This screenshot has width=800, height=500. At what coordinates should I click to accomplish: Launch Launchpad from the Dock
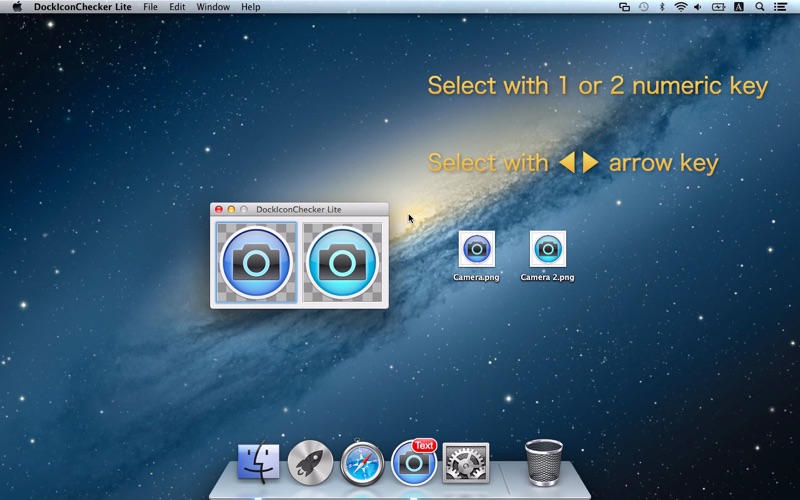(310, 462)
